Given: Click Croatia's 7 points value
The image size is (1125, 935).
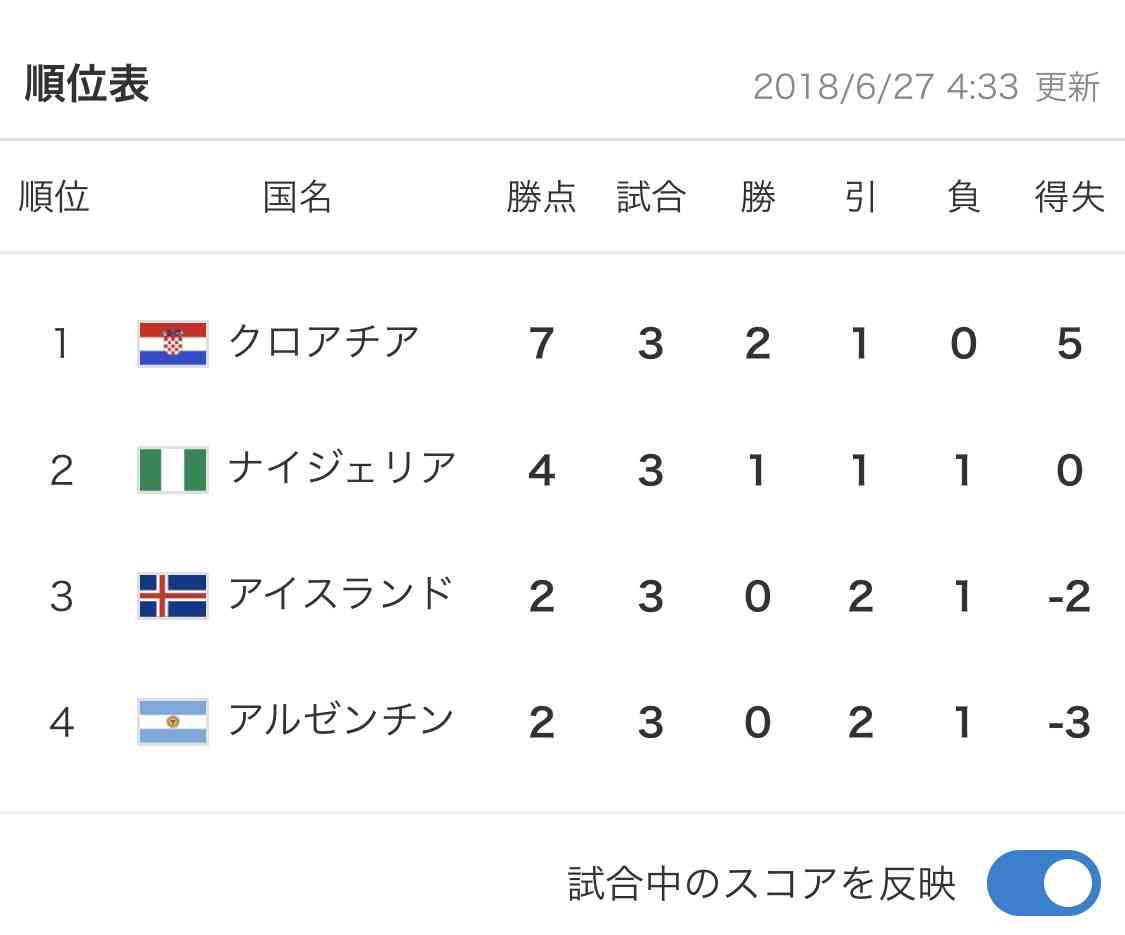Looking at the screenshot, I should [x=542, y=344].
